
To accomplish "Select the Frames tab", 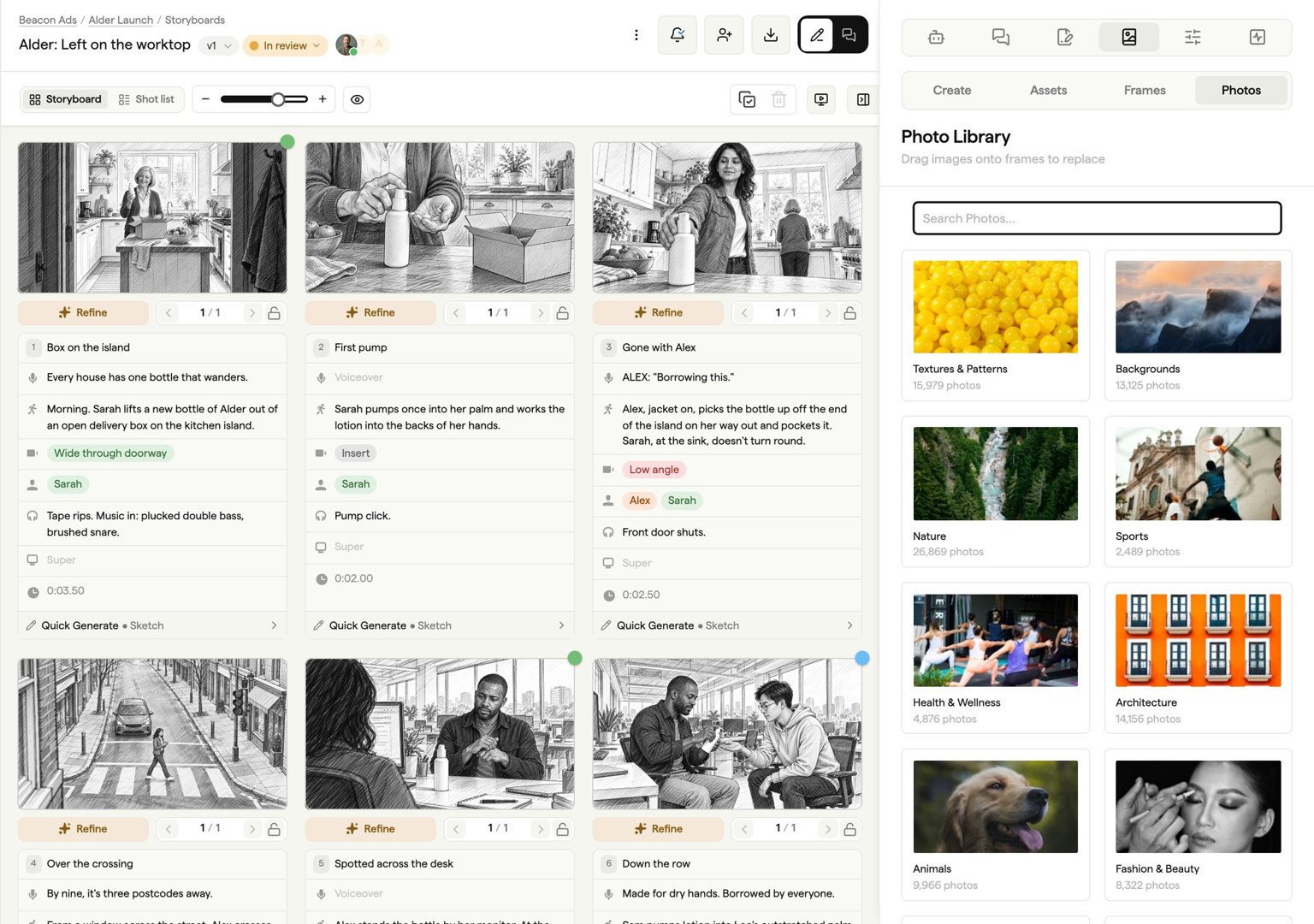I will coord(1145,90).
